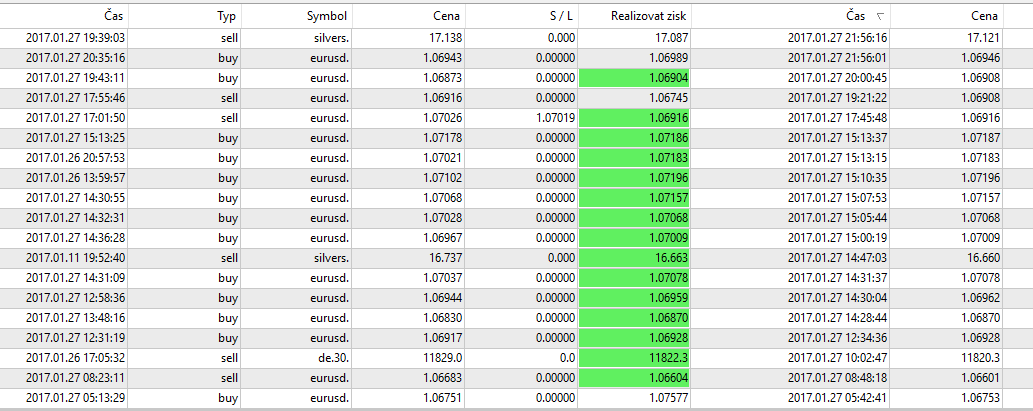This screenshot has height=411, width=1033.
Task: Click the Realizovat zisk column header
Action: (x=650, y=16)
